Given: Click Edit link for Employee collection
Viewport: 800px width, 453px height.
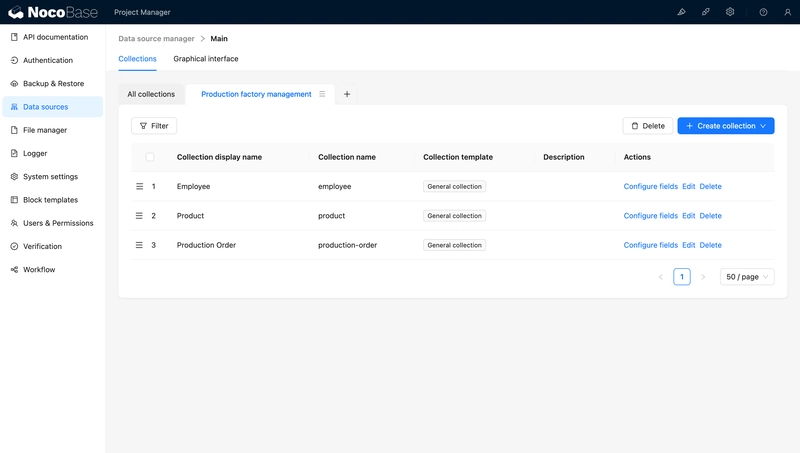Looking at the screenshot, I should pyautogui.click(x=688, y=186).
